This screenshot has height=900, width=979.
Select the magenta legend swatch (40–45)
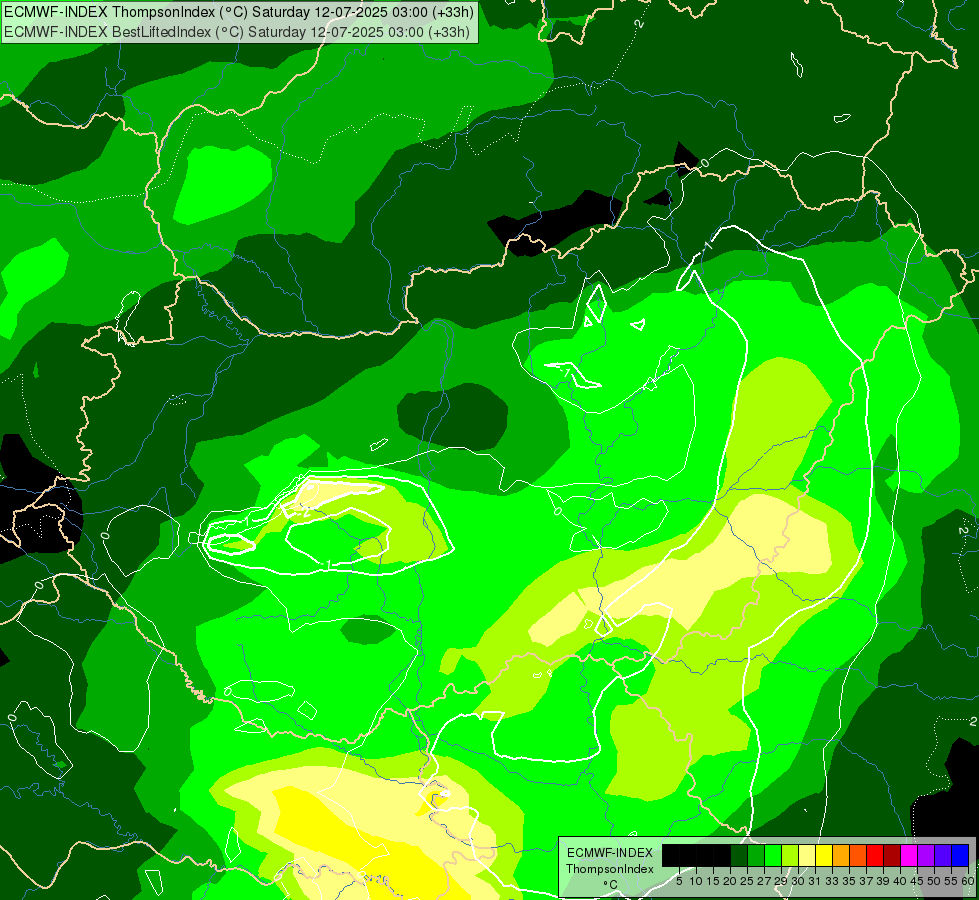pos(909,855)
